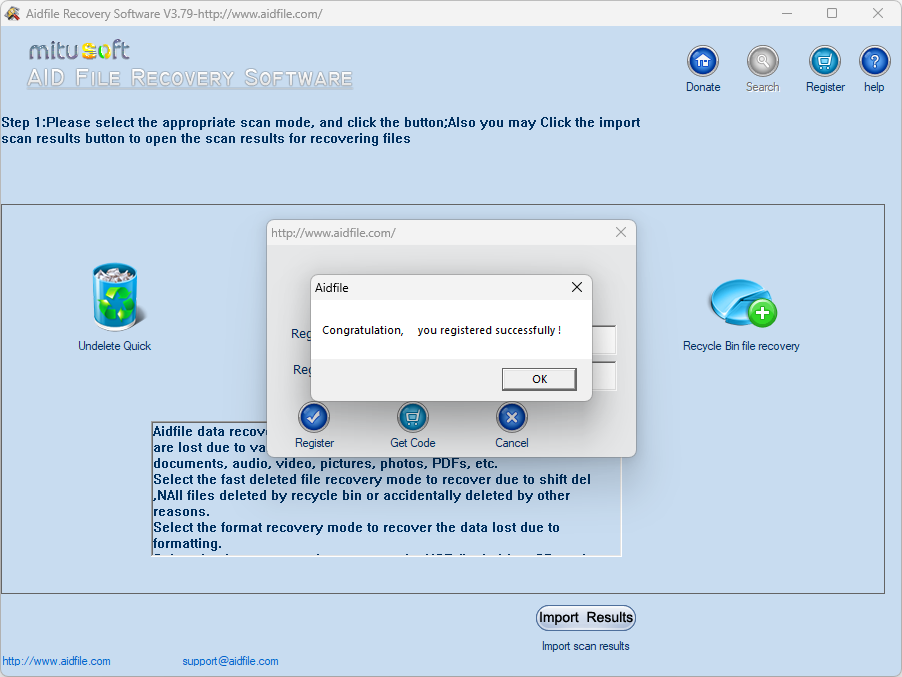Minimize the Aidfile Recovery Software window
902x677 pixels.
point(787,13)
